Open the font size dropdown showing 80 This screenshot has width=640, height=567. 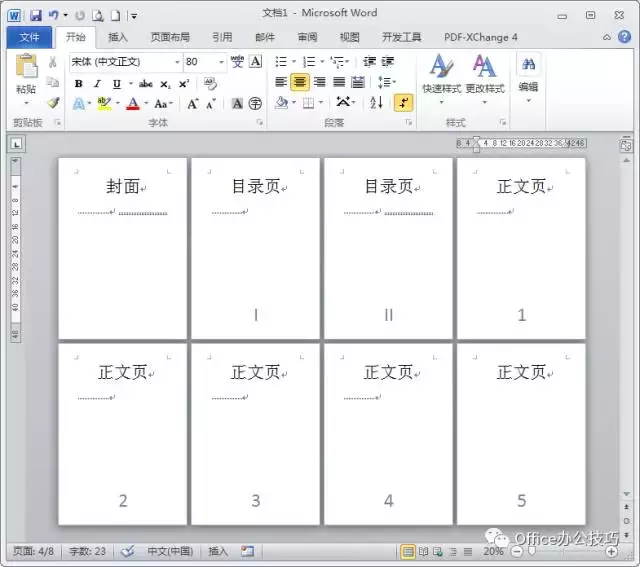pyautogui.click(x=221, y=62)
